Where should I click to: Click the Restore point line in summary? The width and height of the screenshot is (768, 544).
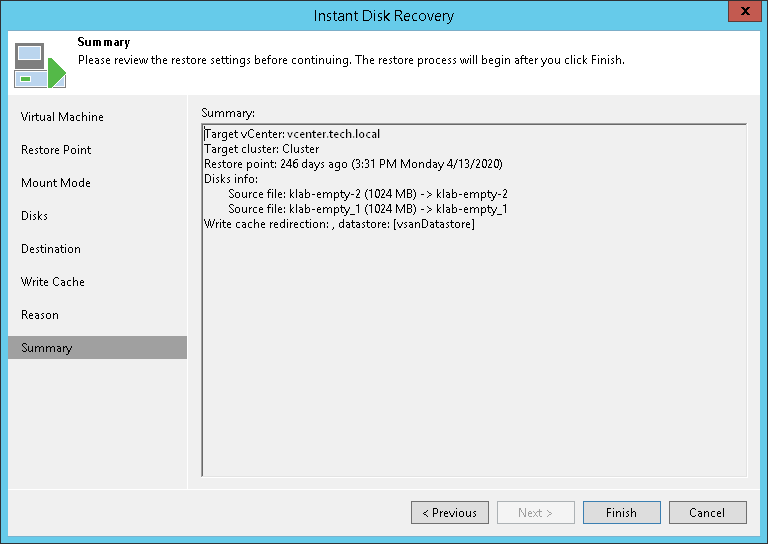pos(353,164)
